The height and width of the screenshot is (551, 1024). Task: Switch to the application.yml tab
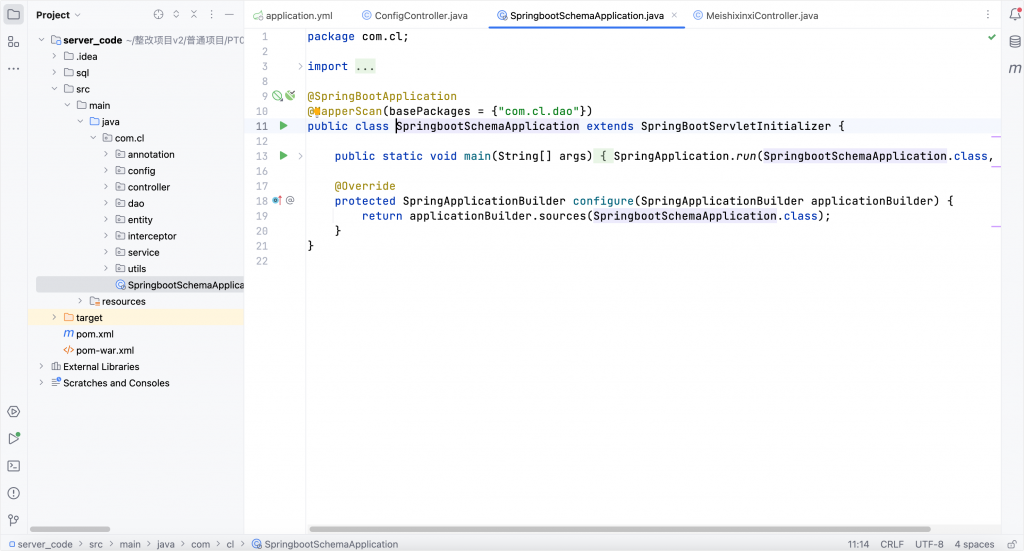tap(298, 16)
